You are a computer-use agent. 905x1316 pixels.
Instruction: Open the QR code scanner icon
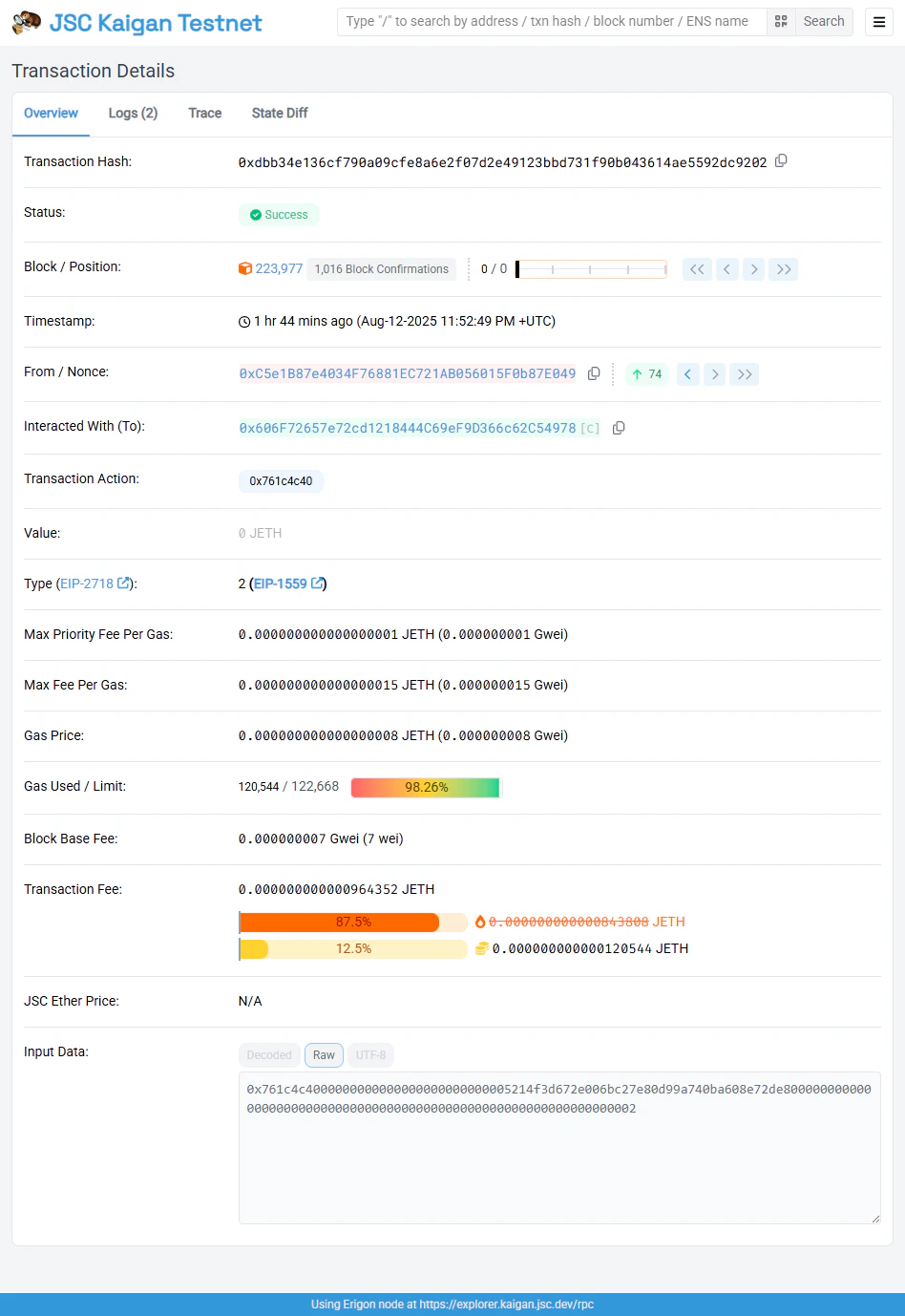(781, 21)
